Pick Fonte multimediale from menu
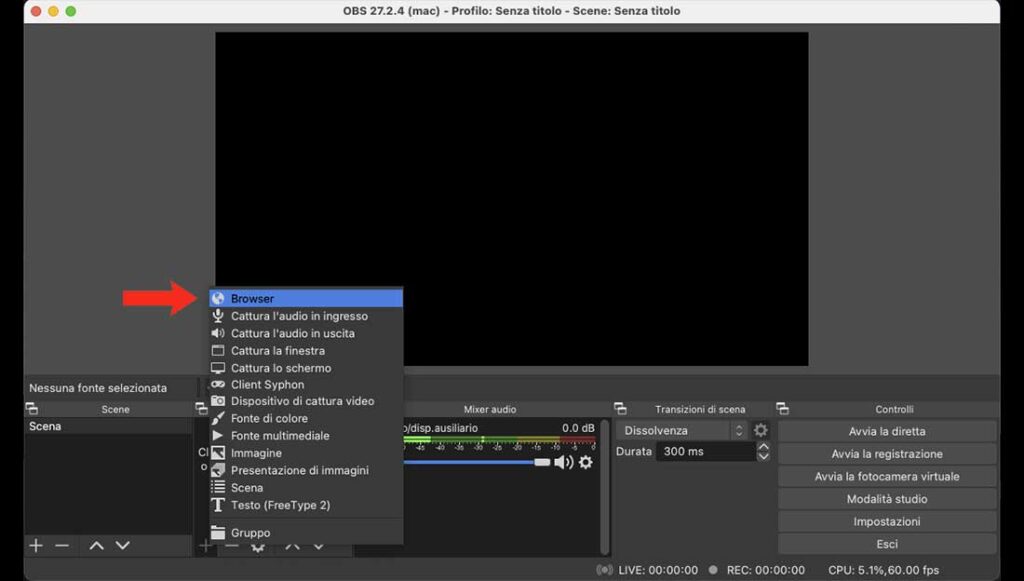1024x581 pixels. coord(306,435)
